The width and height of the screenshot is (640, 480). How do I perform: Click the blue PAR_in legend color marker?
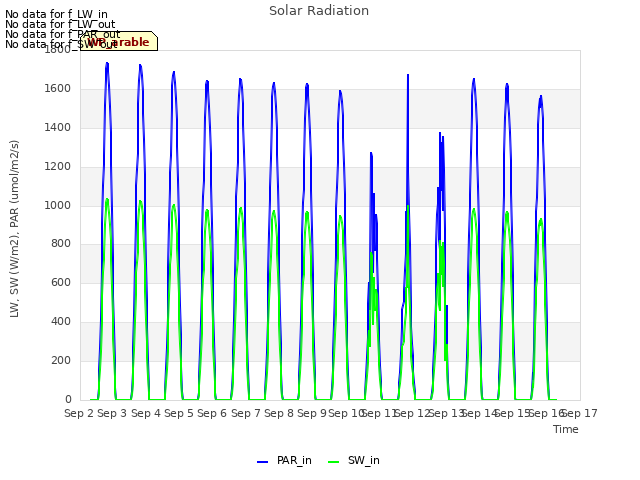pos(262,462)
